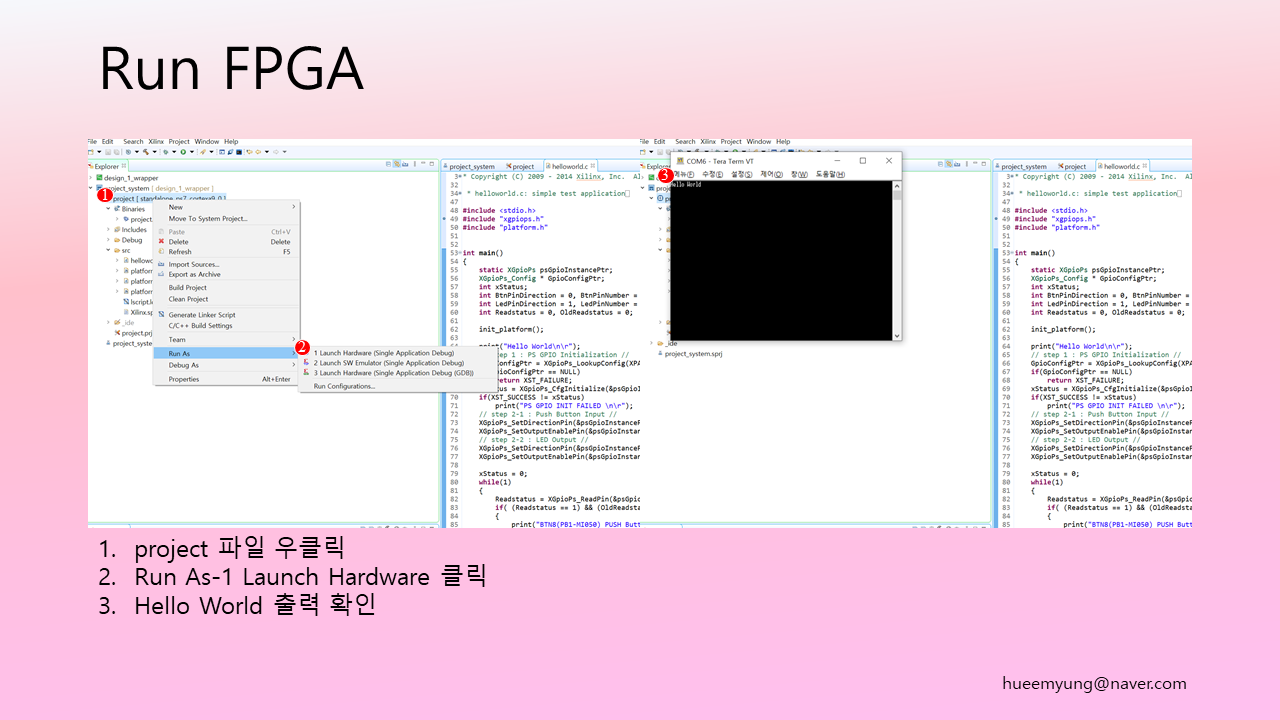Image resolution: width=1280 pixels, height=720 pixels.
Task: Expand the Includes folder arrow
Action: point(108,229)
